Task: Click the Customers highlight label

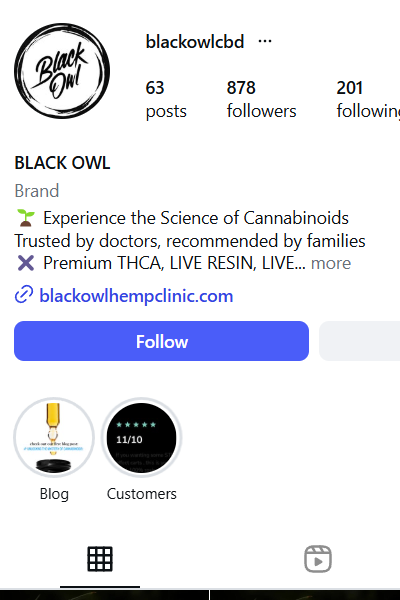Action: tap(142, 494)
